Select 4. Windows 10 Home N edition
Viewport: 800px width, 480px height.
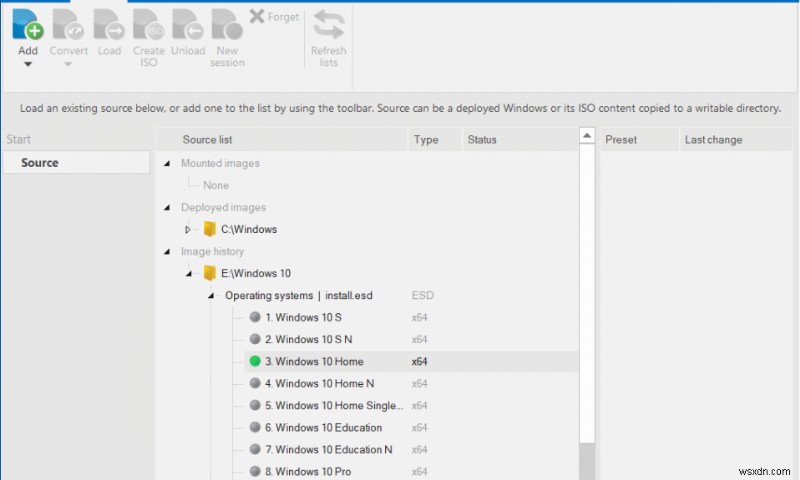click(319, 383)
